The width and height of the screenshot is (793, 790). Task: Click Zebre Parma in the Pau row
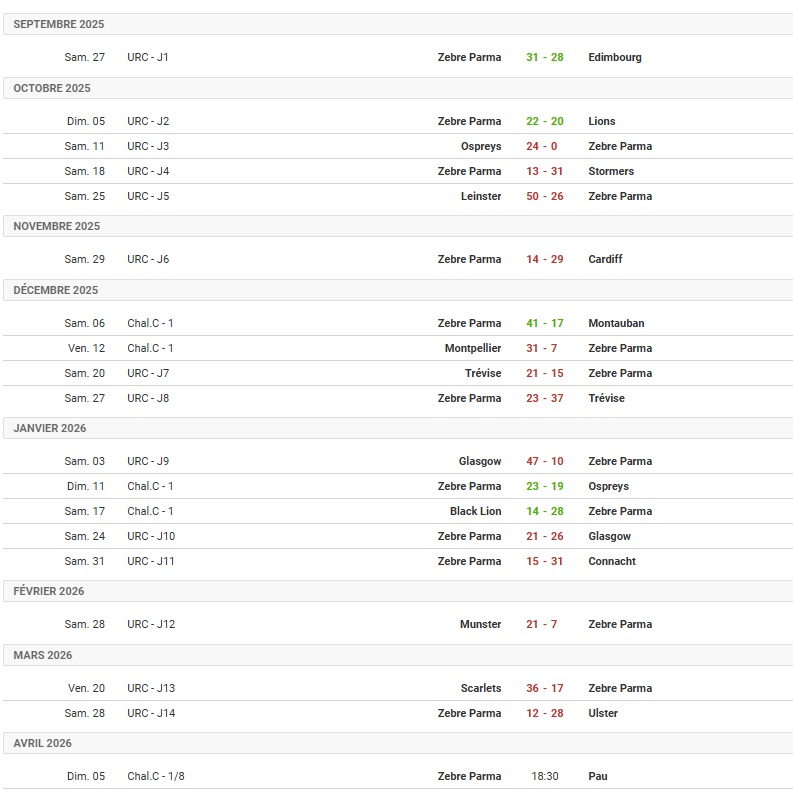tap(469, 776)
